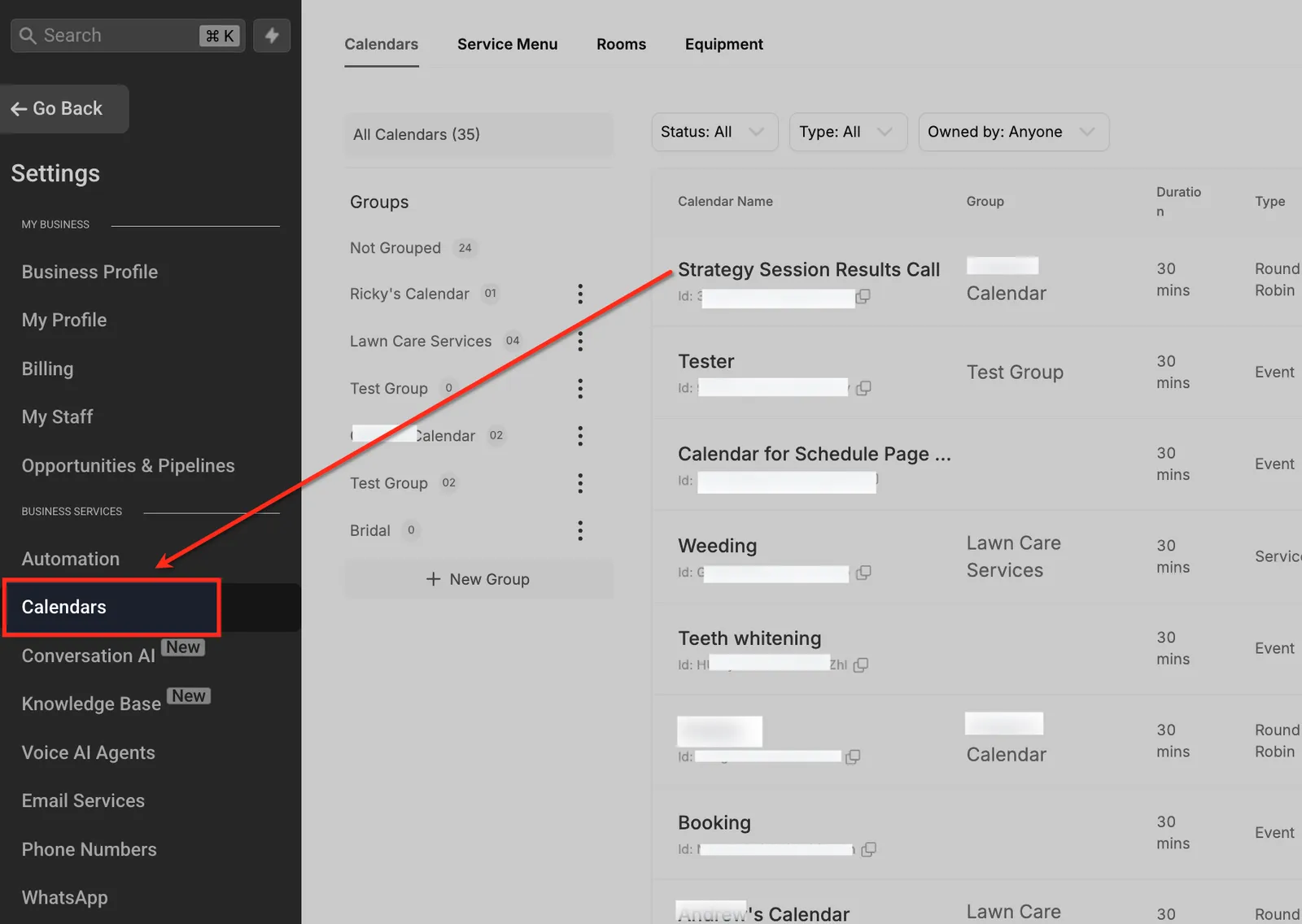Viewport: 1302px width, 924px height.
Task: Open Email Services settings
Action: (83, 800)
